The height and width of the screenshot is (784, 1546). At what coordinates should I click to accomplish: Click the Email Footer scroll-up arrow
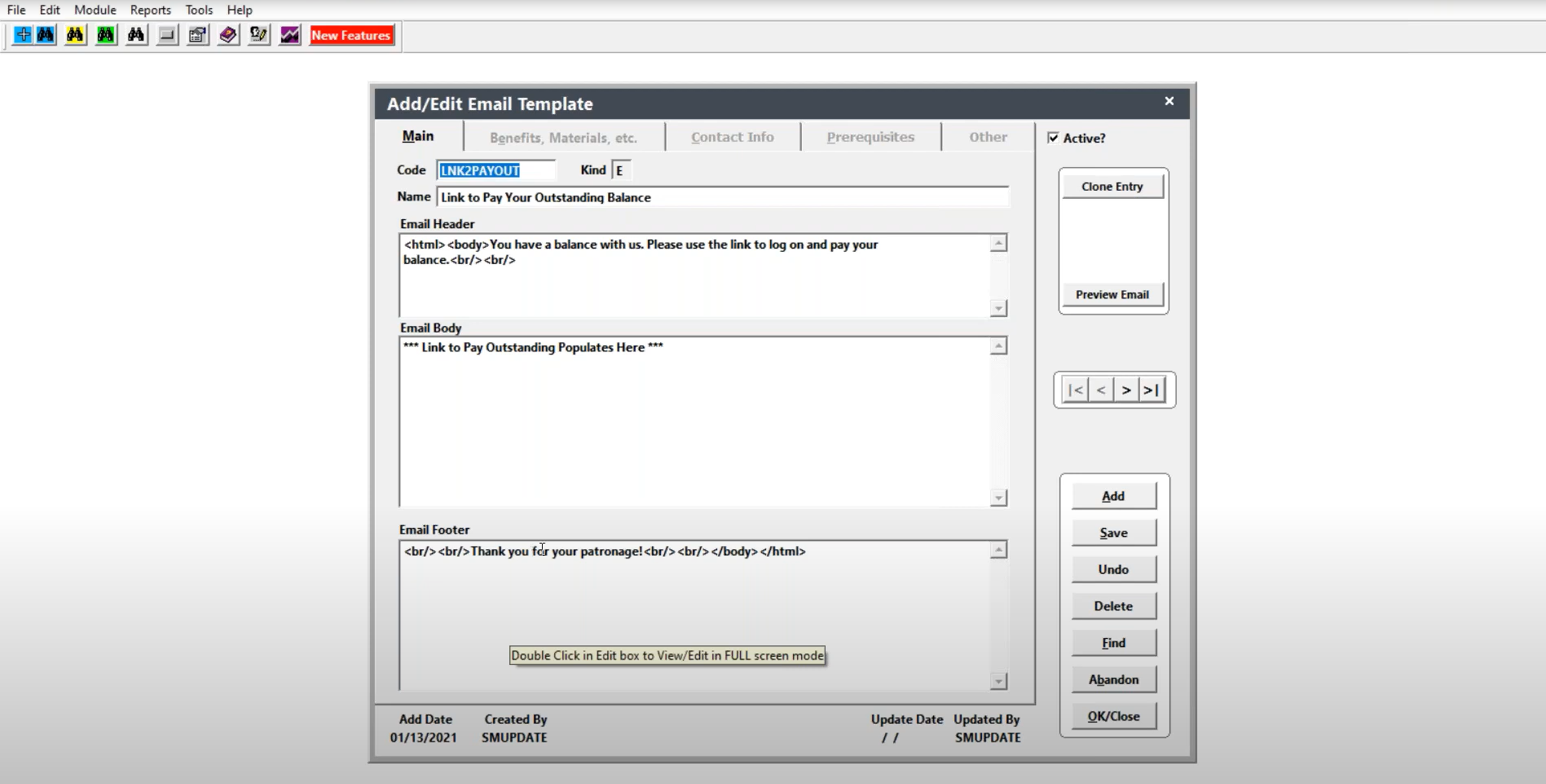[x=998, y=548]
